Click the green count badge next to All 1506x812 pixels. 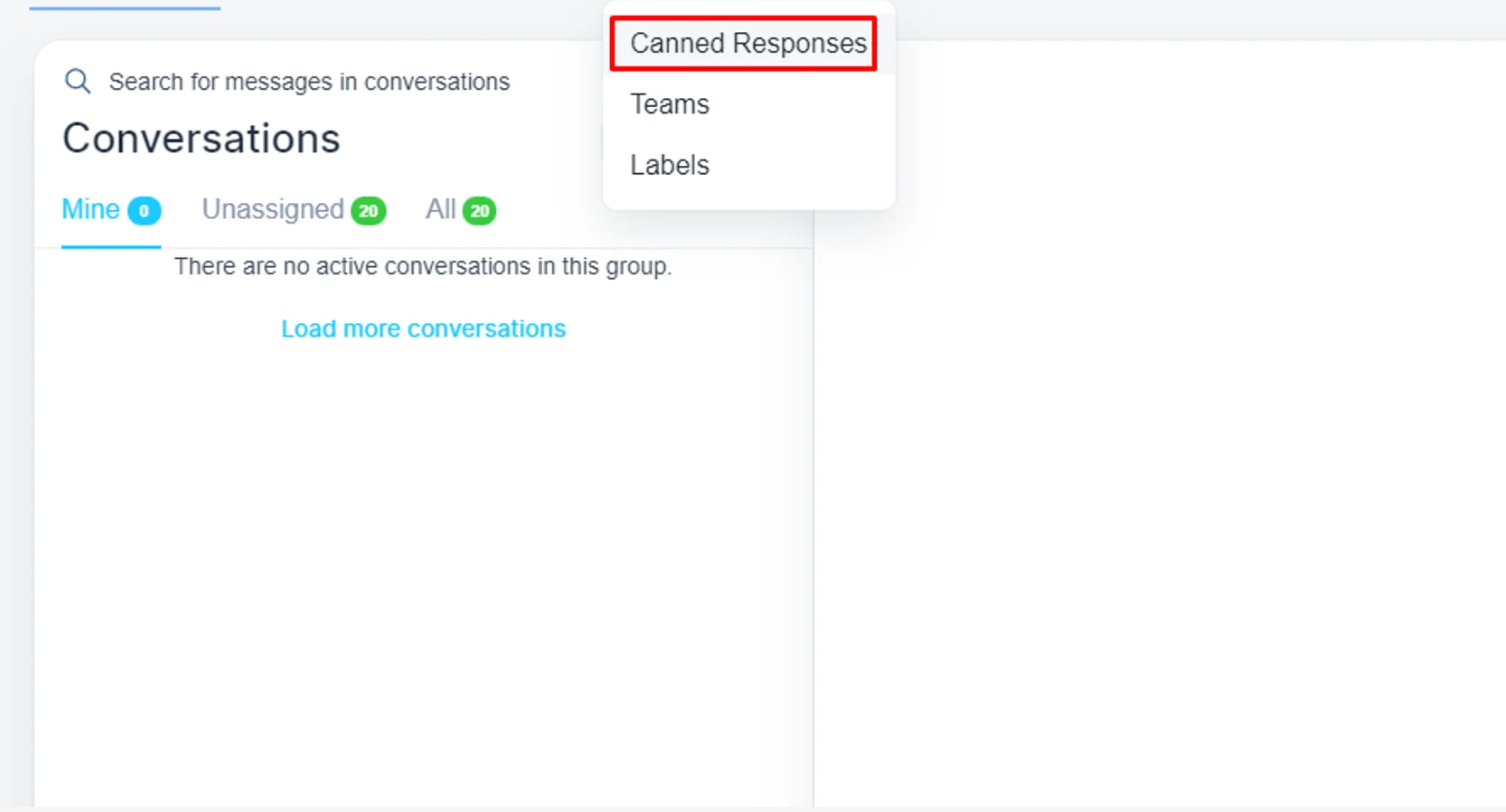click(479, 211)
